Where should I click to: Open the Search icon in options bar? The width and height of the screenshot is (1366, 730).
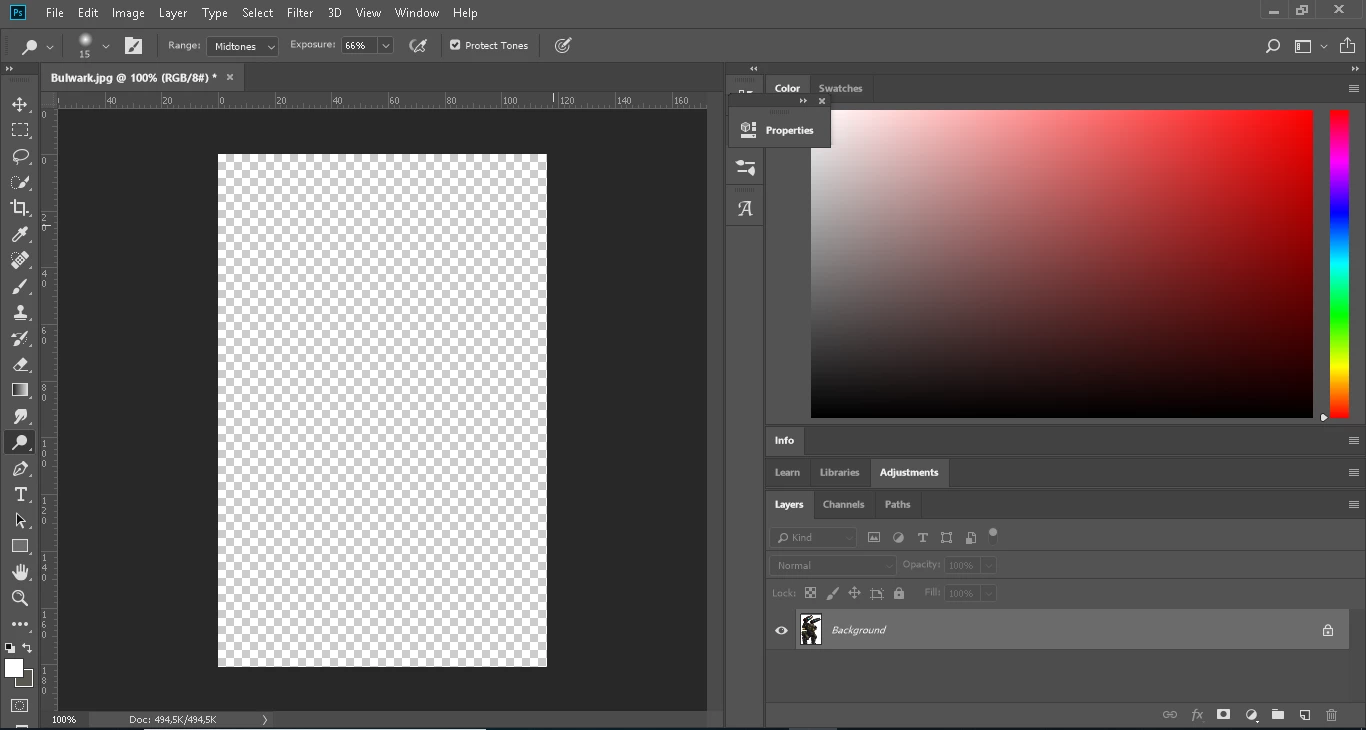pos(1273,46)
